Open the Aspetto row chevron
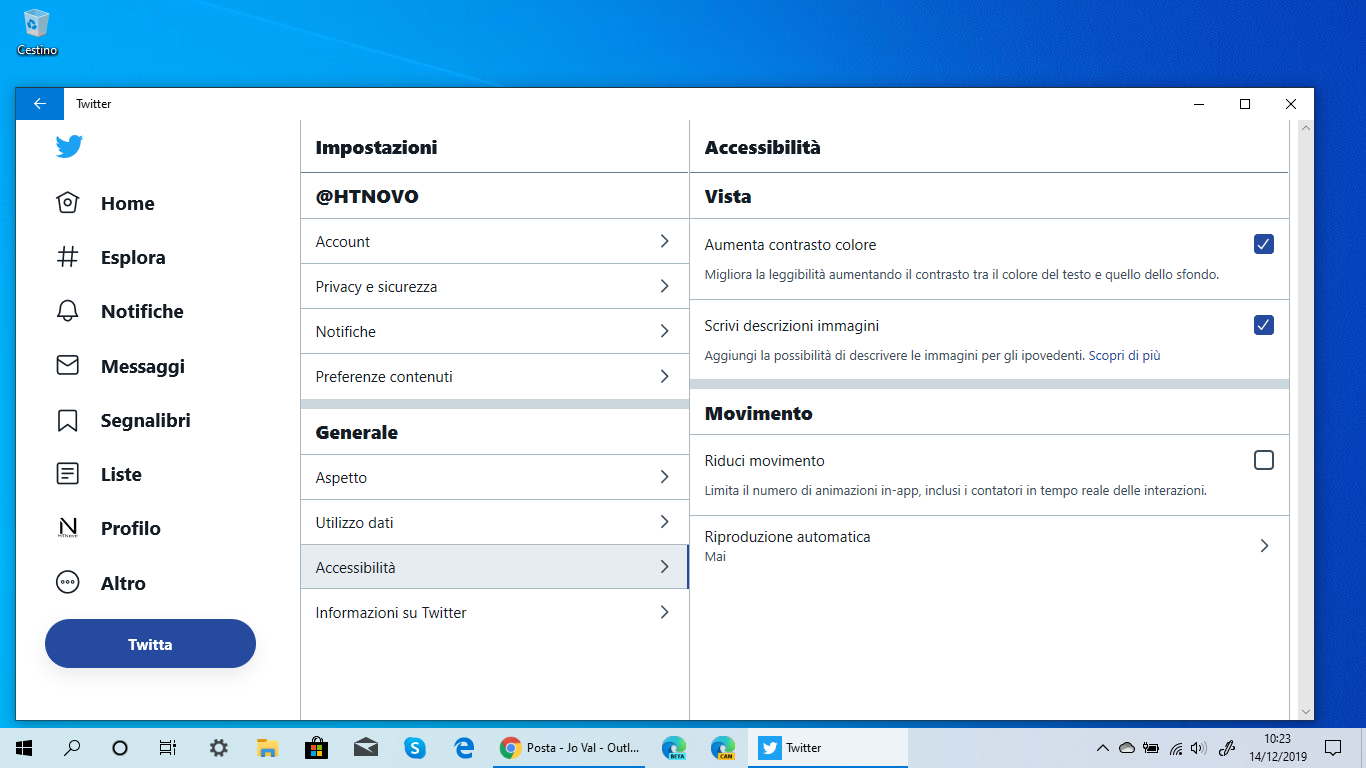1366x768 pixels. click(665, 477)
